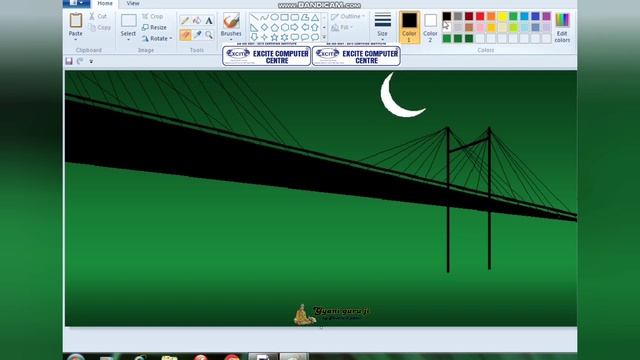Choose the Rounded rectangle shape
This screenshot has width=640, height=360.
(295, 18)
